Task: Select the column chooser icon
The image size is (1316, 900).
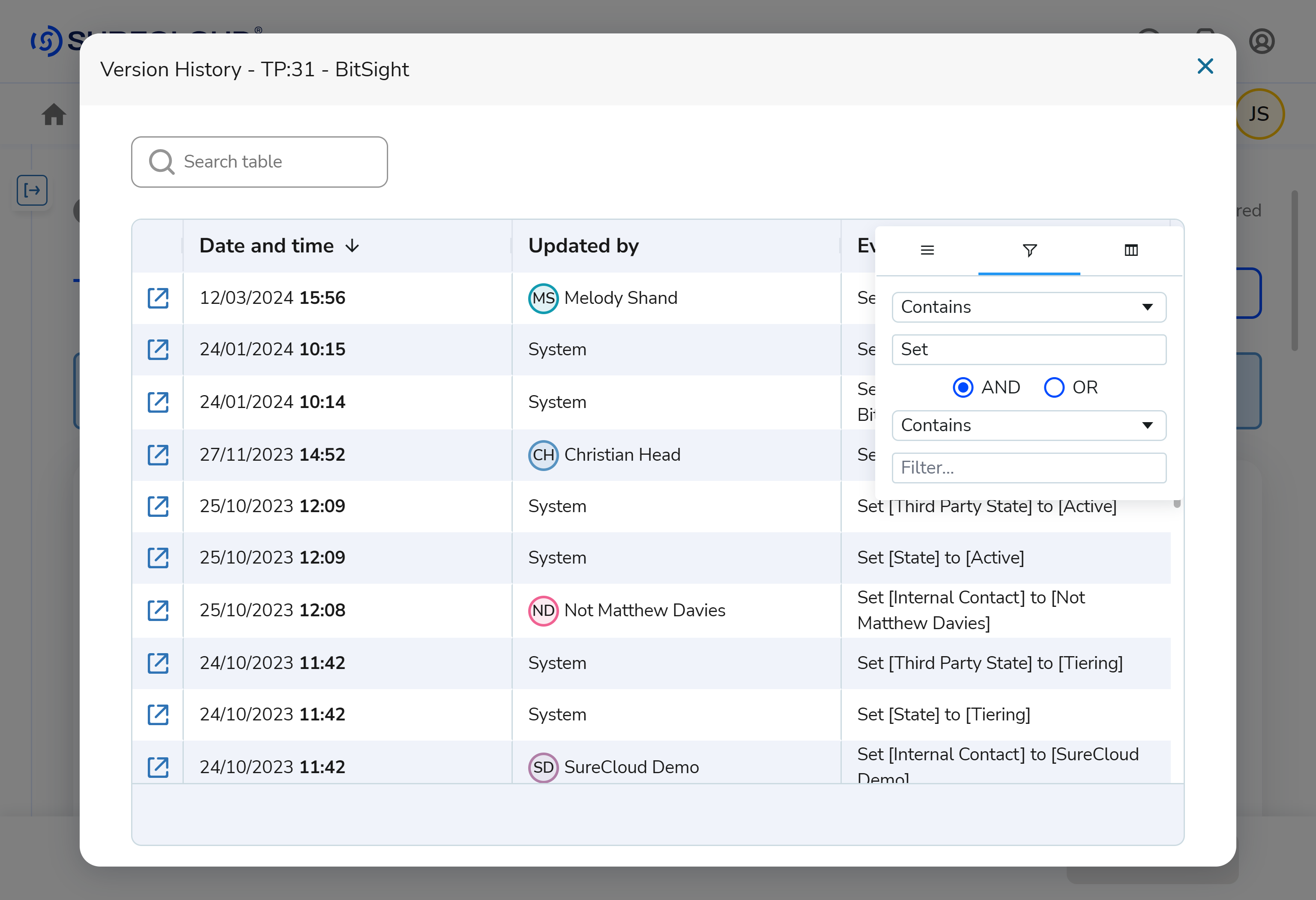Action: [1131, 250]
